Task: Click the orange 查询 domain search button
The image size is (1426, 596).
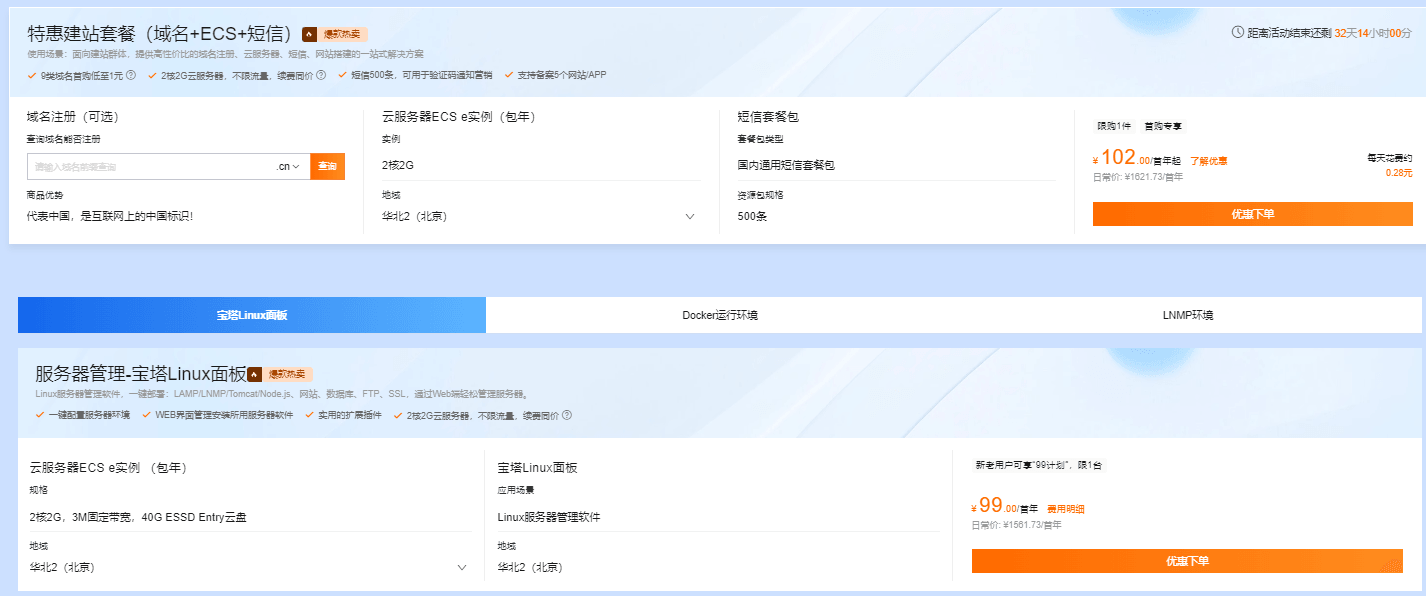Action: tap(327, 167)
